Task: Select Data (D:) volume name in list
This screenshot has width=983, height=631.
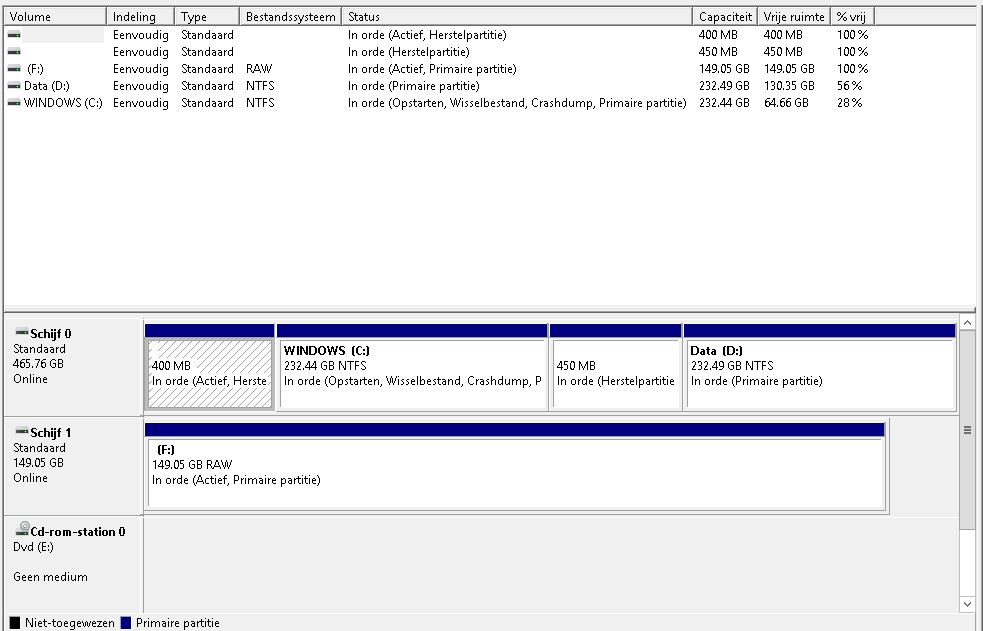Action: coord(46,86)
